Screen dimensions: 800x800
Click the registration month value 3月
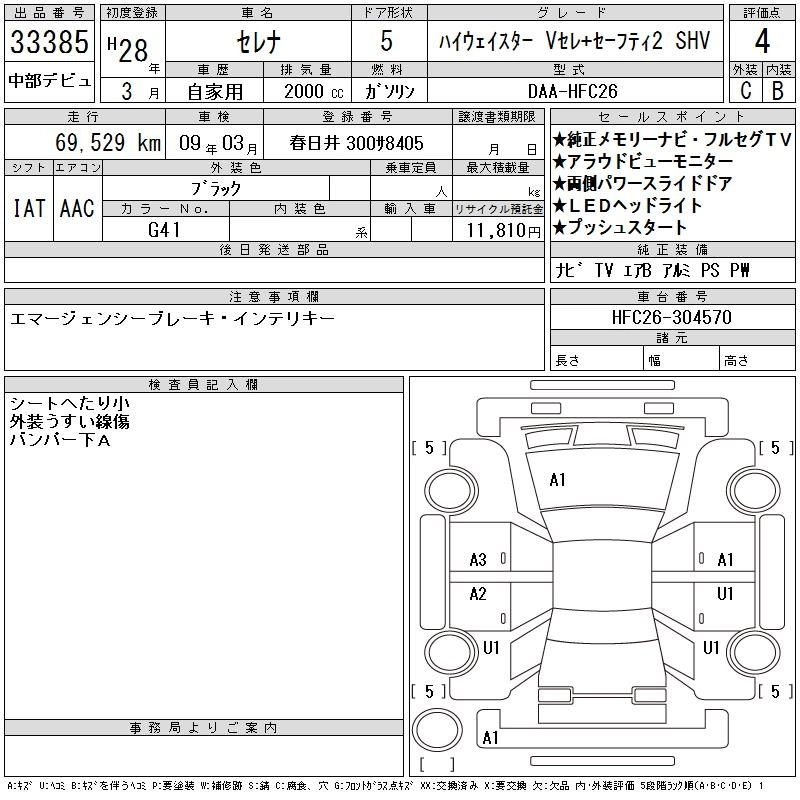[x=140, y=91]
